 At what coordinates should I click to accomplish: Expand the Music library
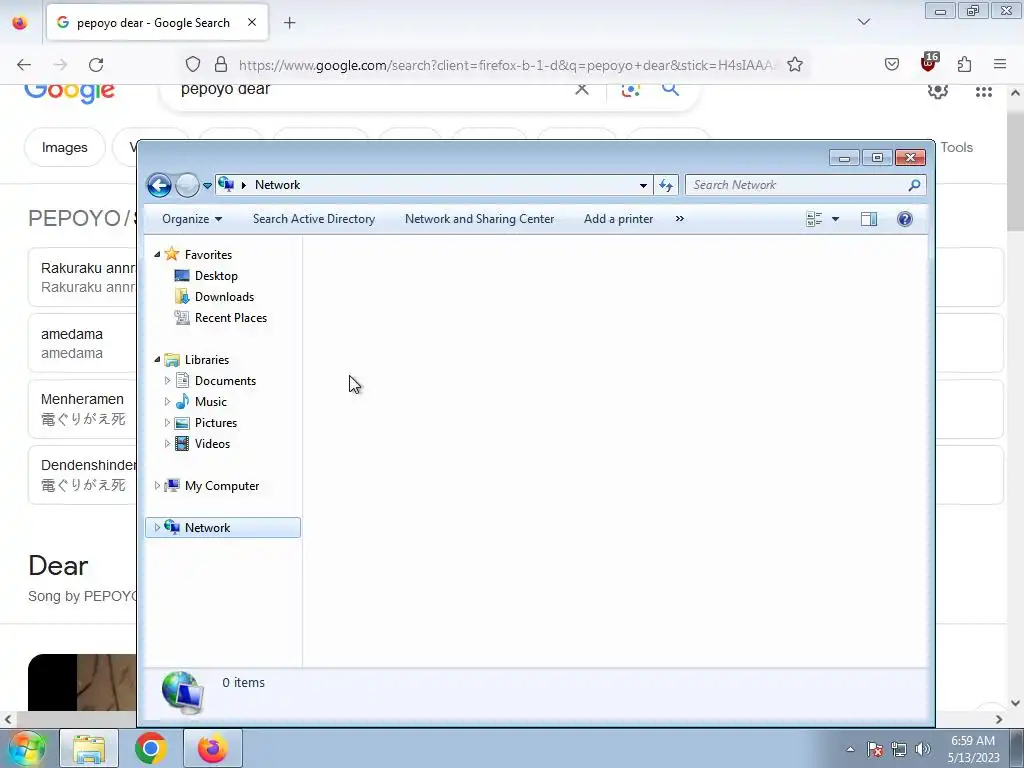tap(167, 402)
